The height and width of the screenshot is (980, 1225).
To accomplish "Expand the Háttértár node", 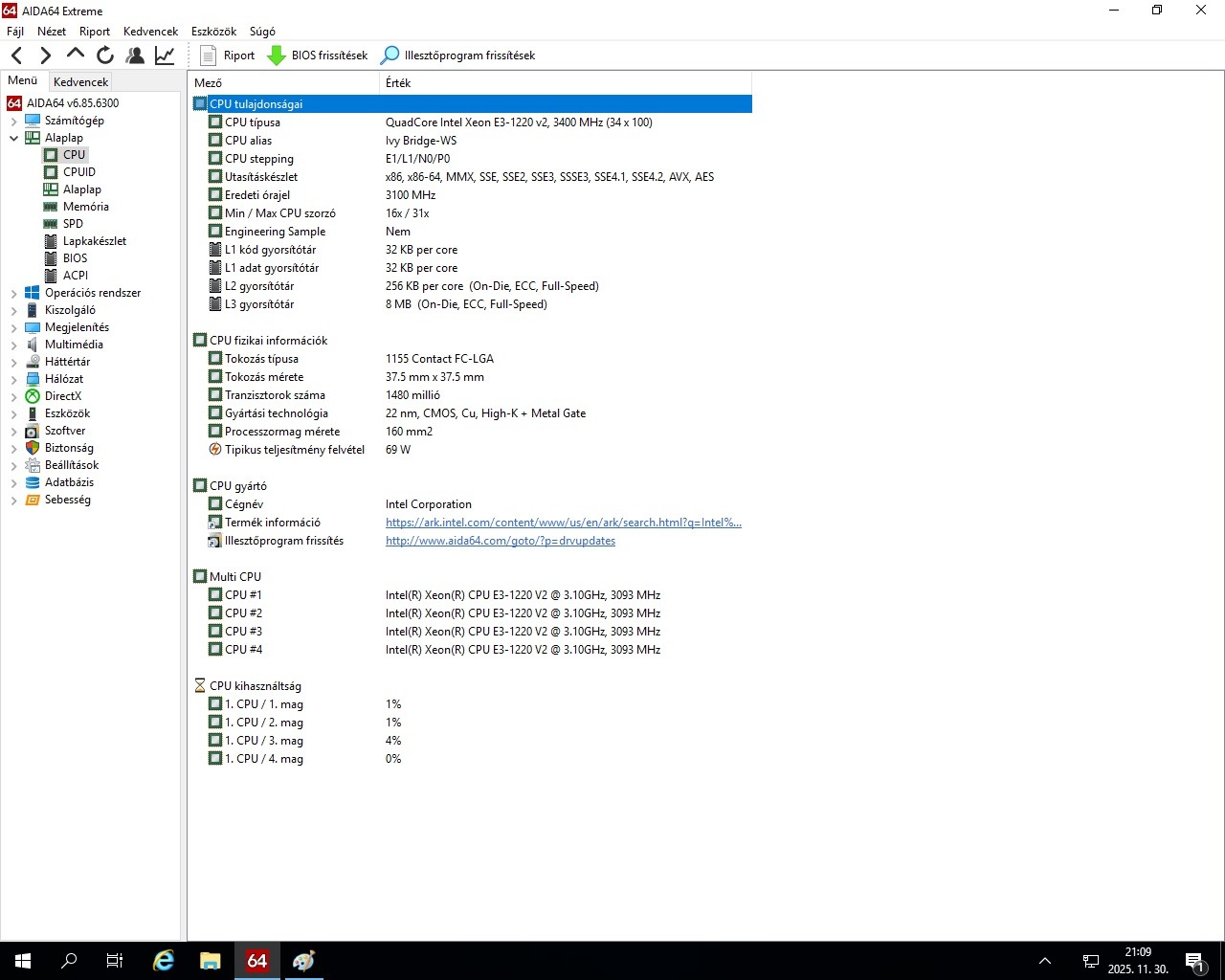I will pos(13,363).
